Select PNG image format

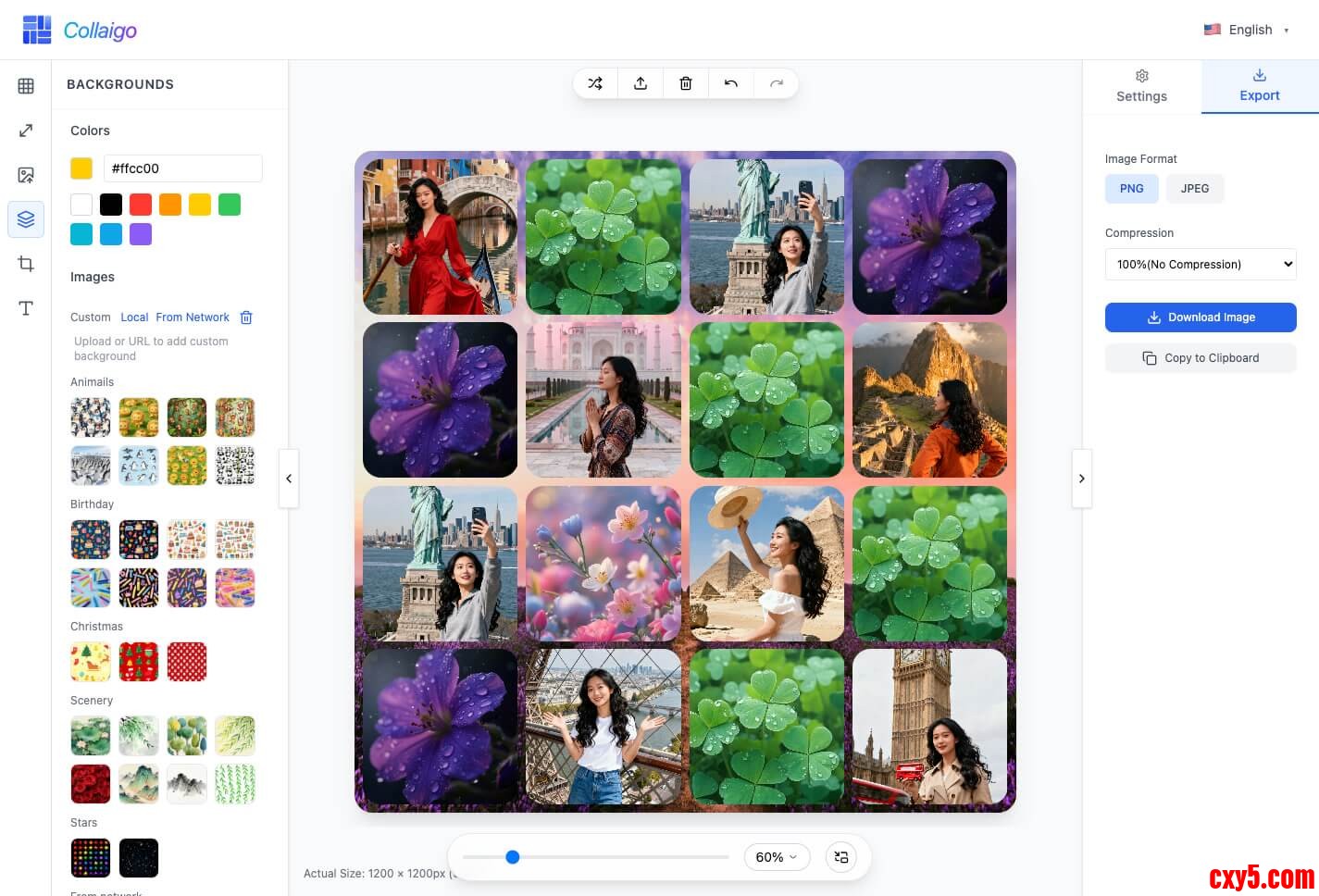(1132, 188)
